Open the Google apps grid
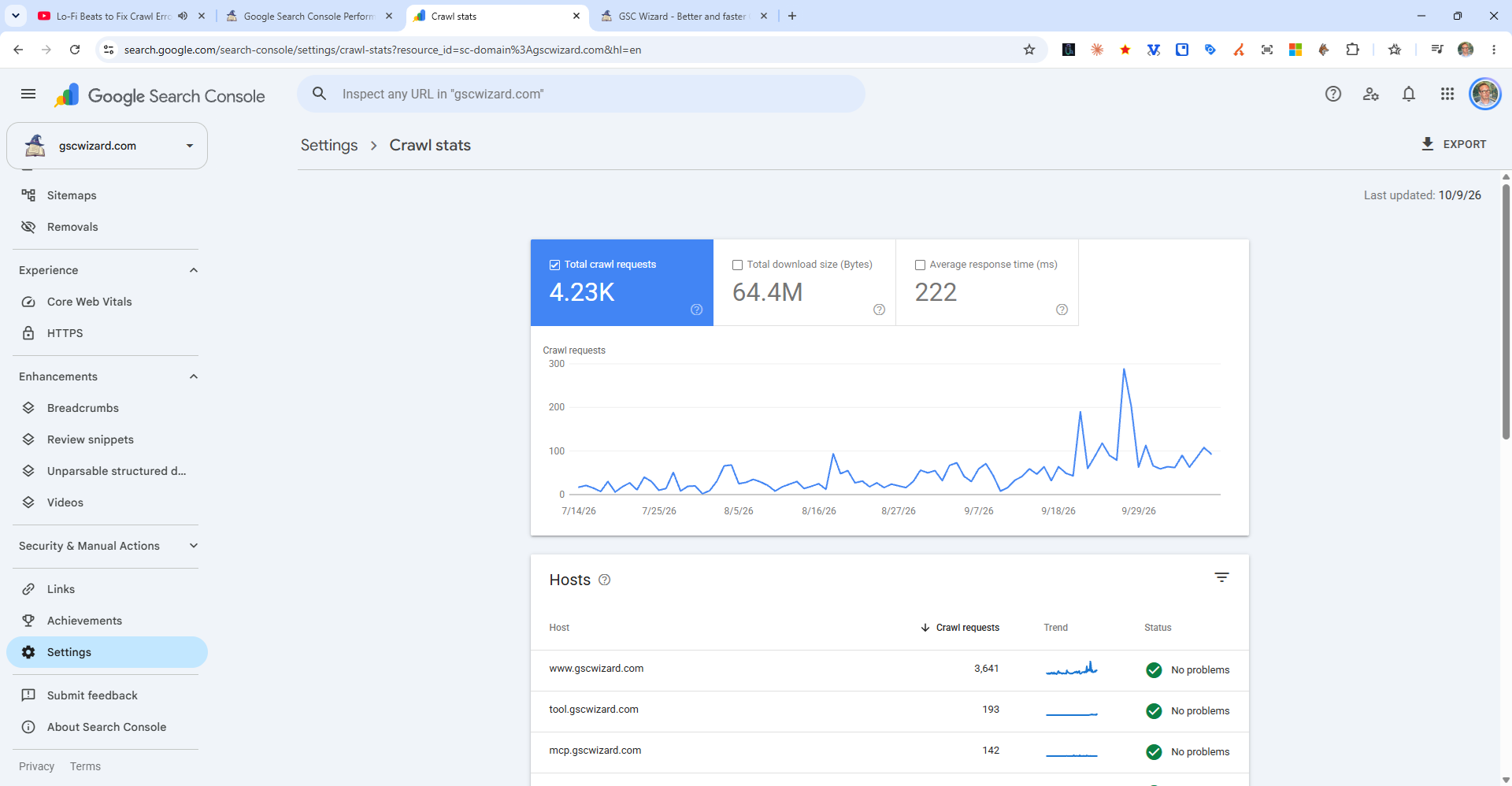 pos(1447,95)
